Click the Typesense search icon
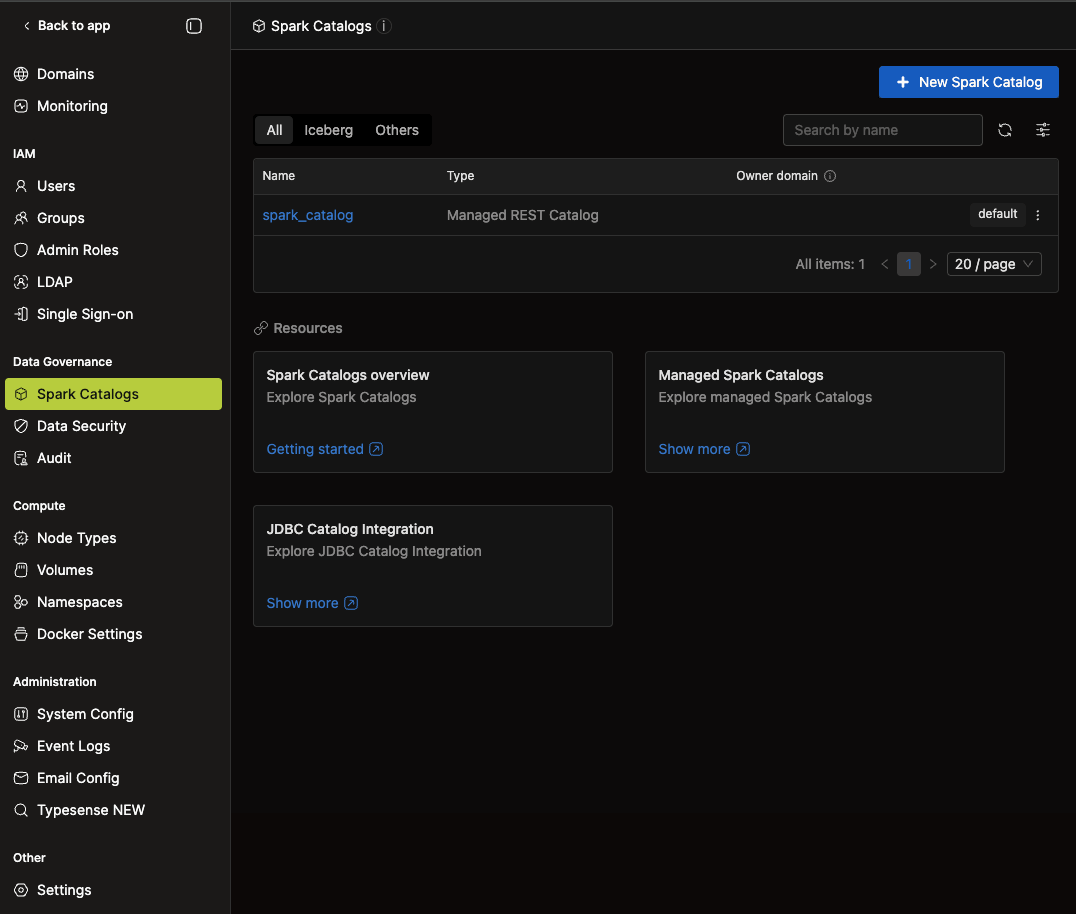 (x=21, y=810)
